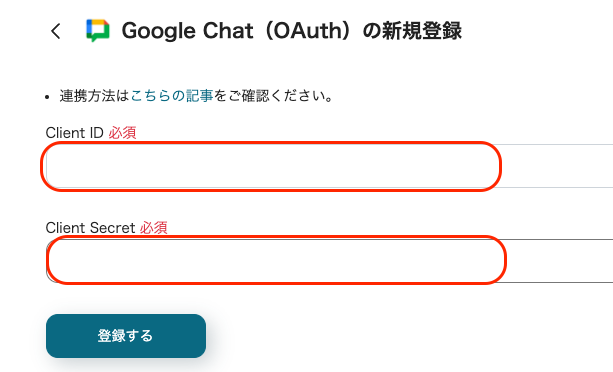Click the Client ID field label
This screenshot has width=613, height=372.
(x=74, y=133)
